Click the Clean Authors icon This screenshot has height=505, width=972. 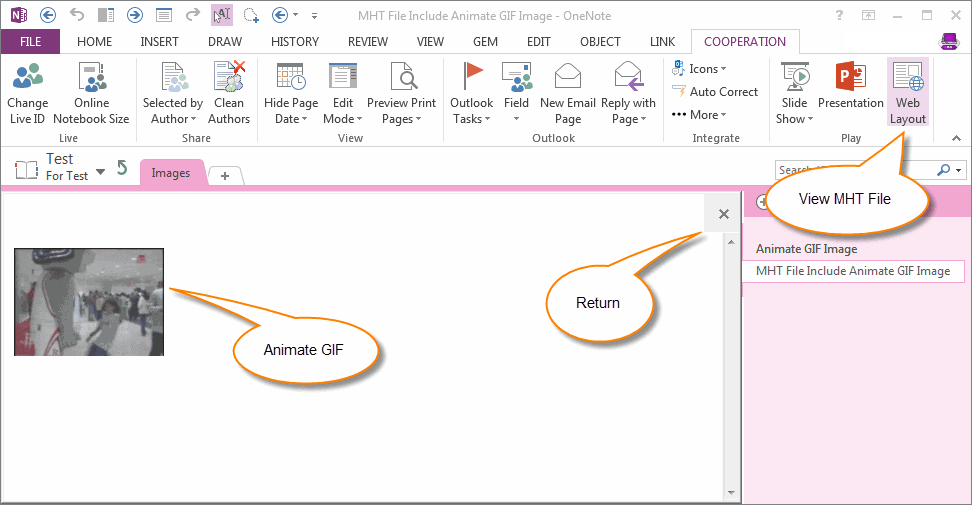(x=229, y=78)
